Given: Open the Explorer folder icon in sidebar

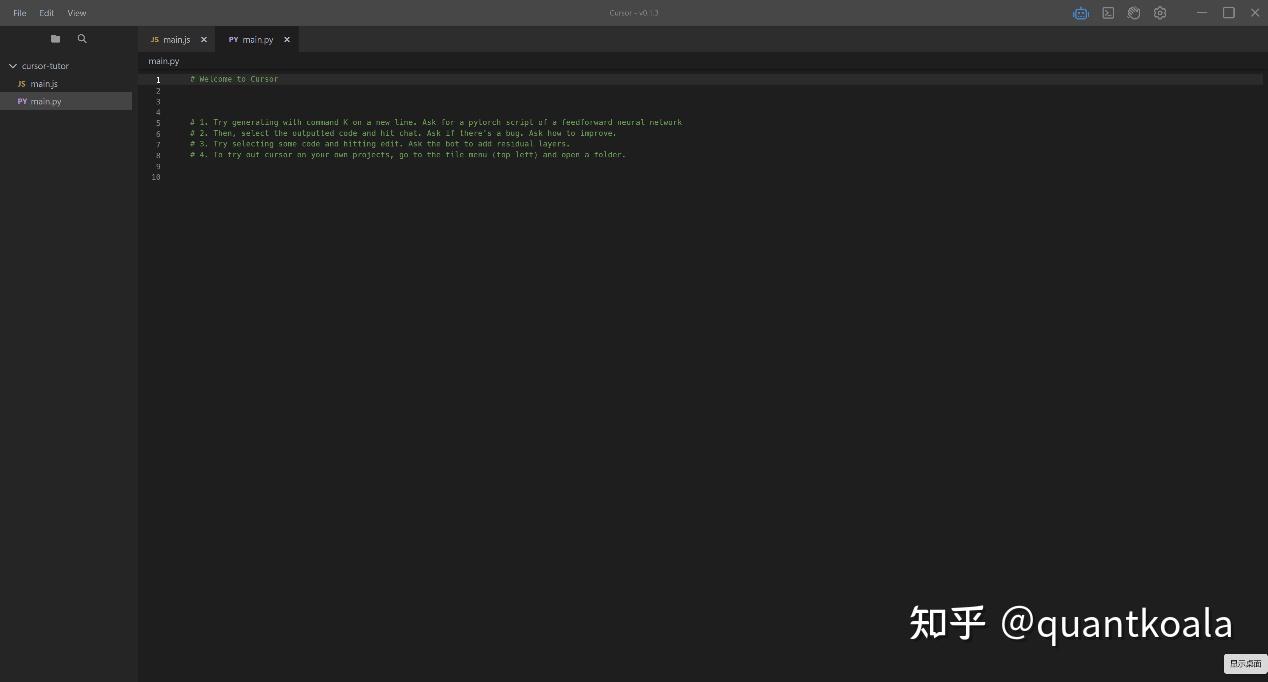Looking at the screenshot, I should pos(55,38).
